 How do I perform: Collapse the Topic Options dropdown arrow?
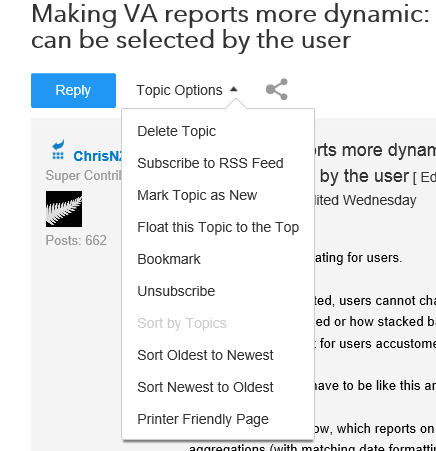click(x=234, y=89)
